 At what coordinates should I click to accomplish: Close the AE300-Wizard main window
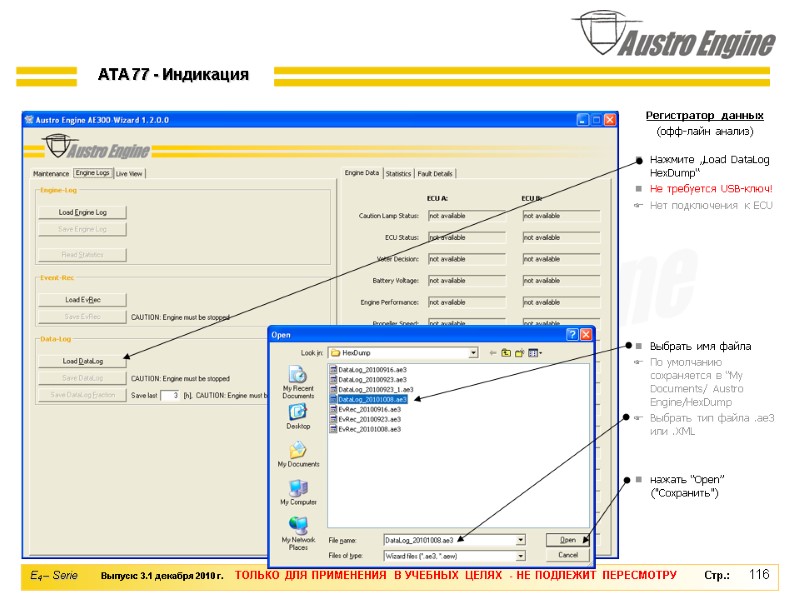[x=610, y=120]
